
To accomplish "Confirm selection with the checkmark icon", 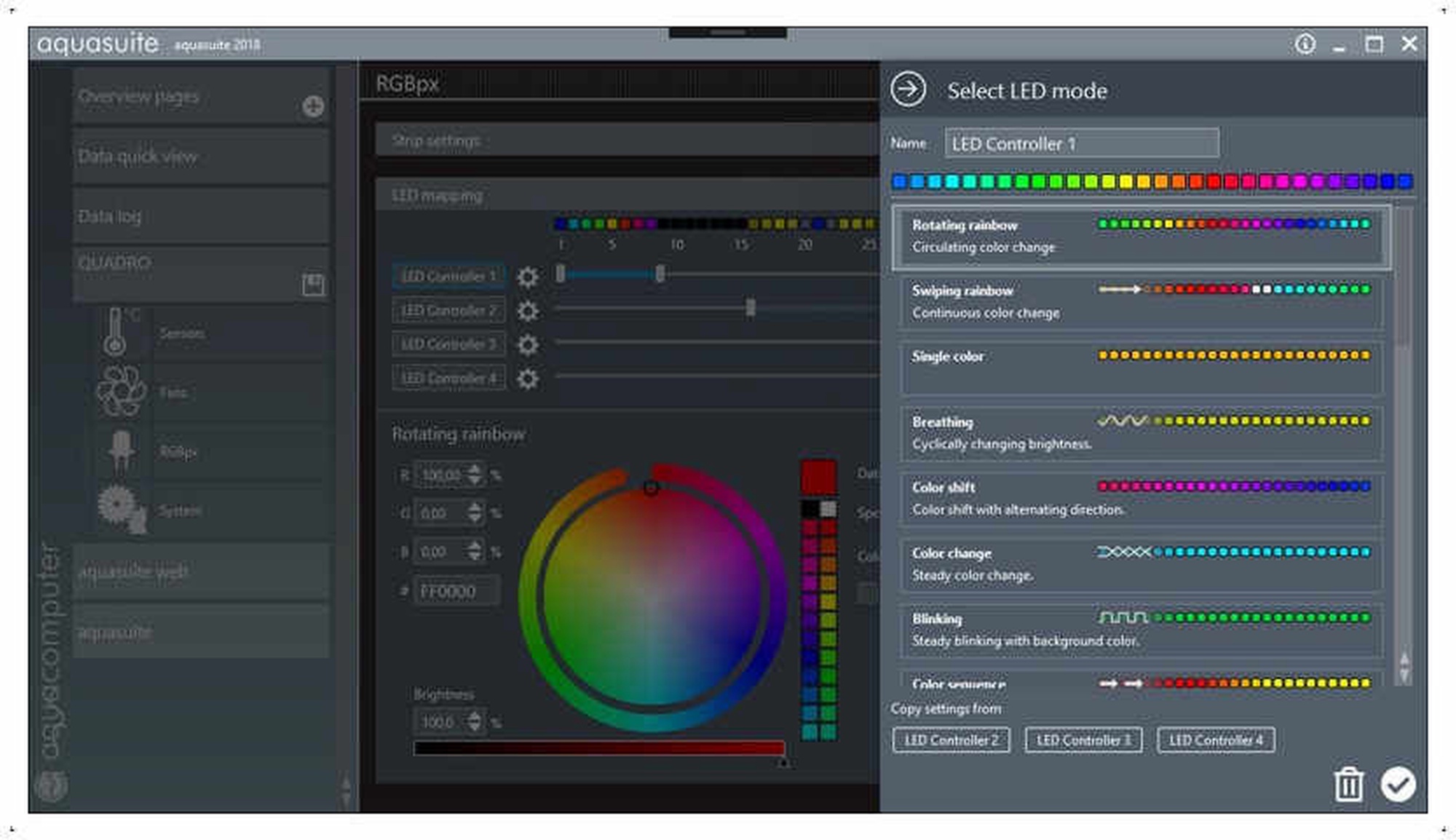I will coord(1398,785).
